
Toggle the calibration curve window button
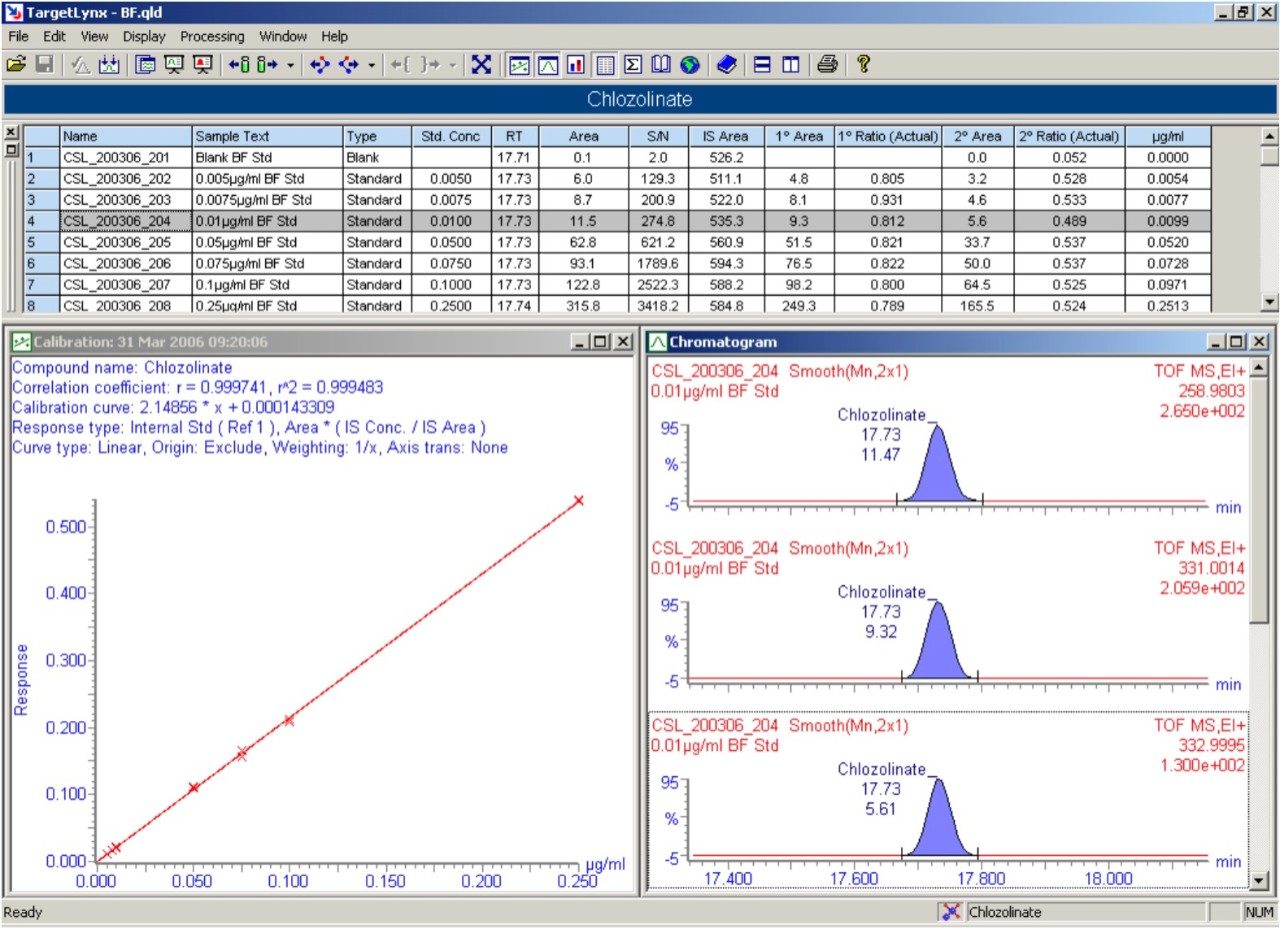(x=519, y=65)
